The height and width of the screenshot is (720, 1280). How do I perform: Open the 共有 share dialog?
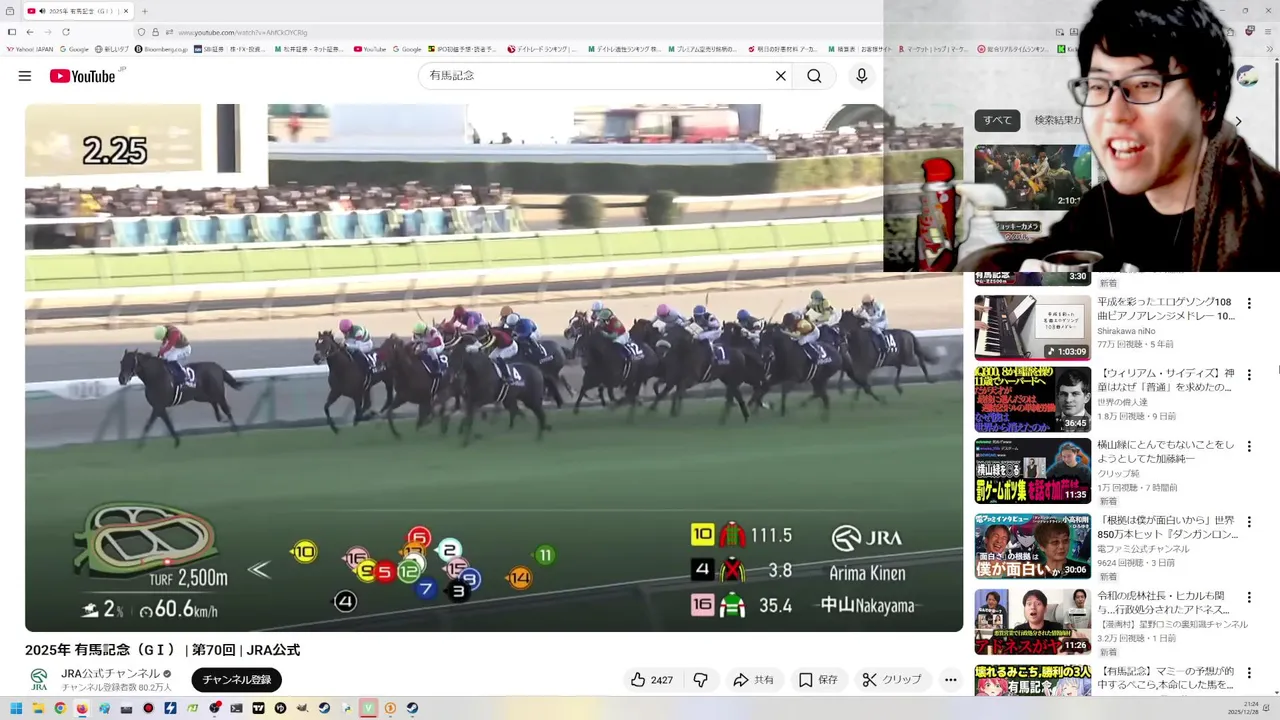[x=753, y=680]
